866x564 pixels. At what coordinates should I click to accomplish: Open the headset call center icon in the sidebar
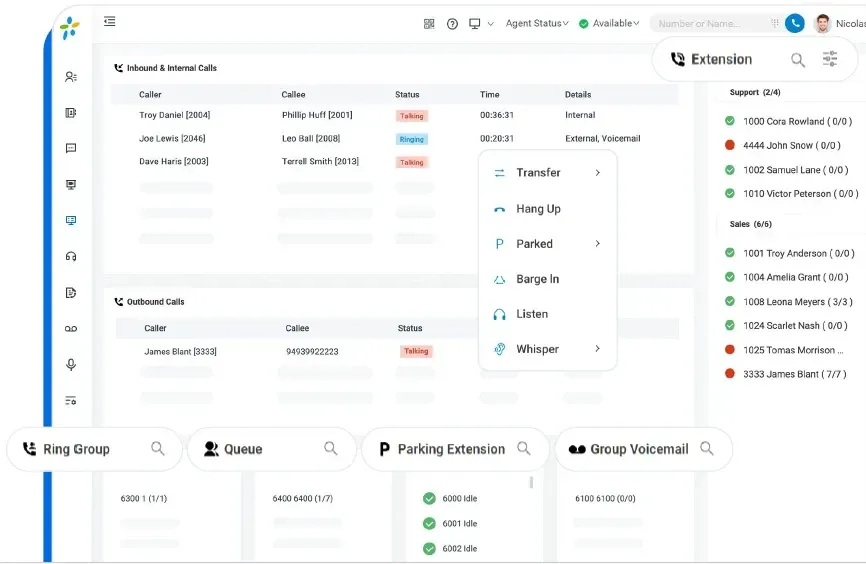pyautogui.click(x=71, y=256)
